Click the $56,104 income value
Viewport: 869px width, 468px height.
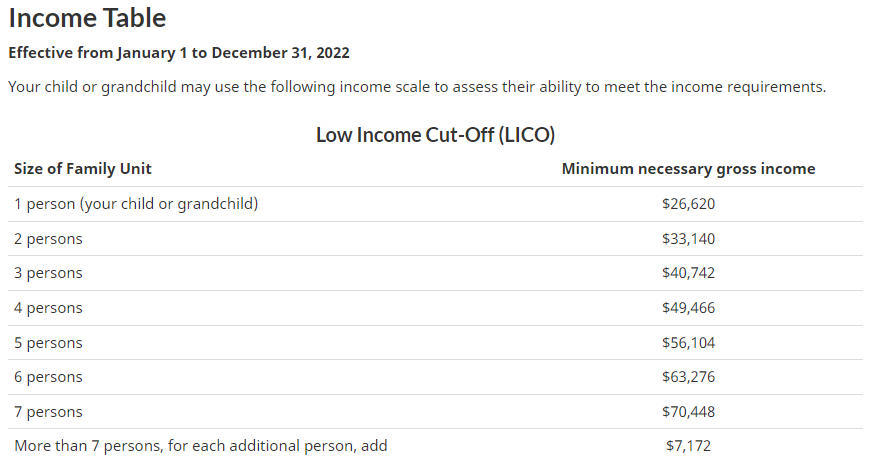click(x=688, y=343)
